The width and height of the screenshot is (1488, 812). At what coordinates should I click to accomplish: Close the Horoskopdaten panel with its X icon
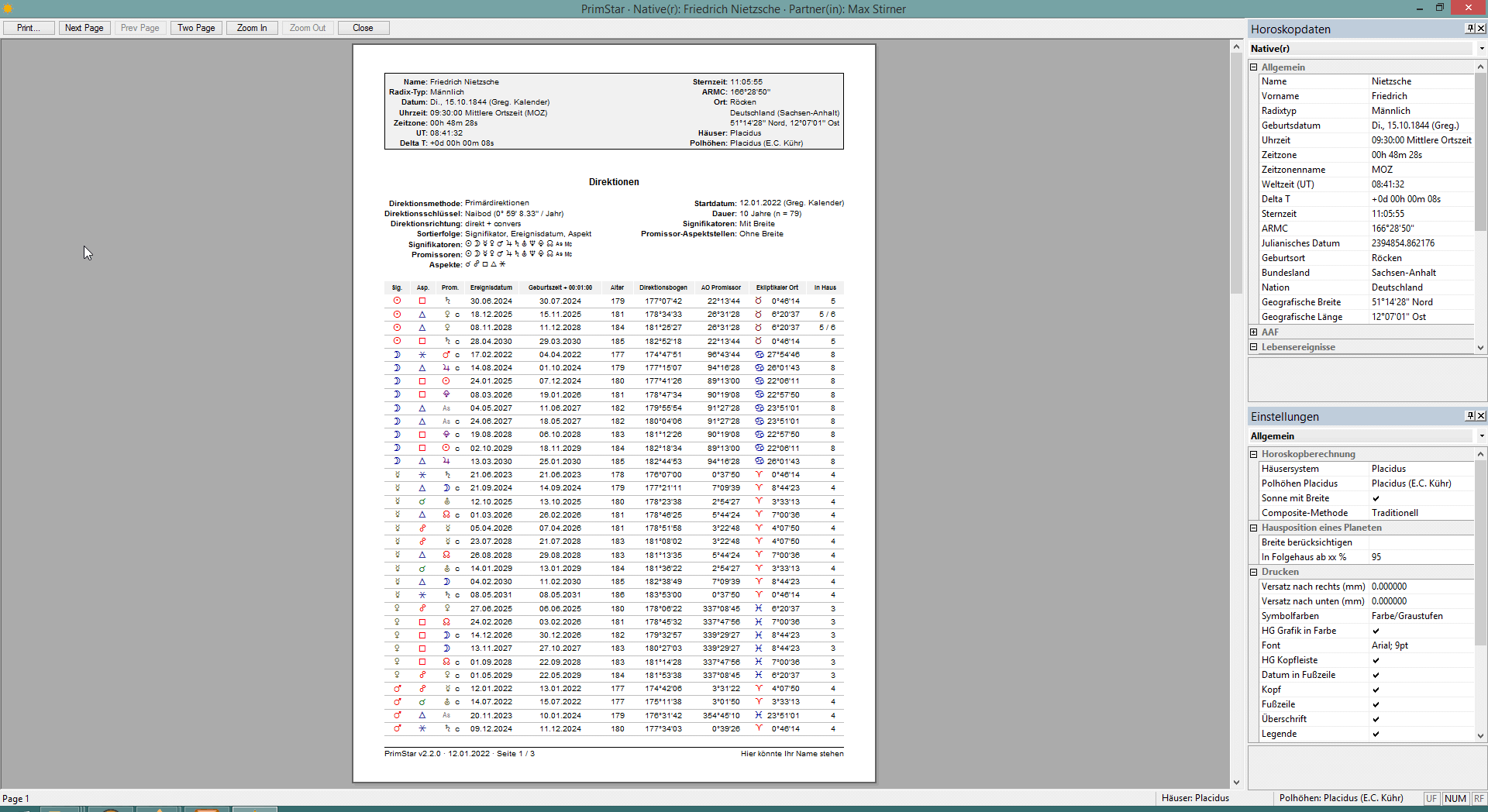(x=1481, y=29)
